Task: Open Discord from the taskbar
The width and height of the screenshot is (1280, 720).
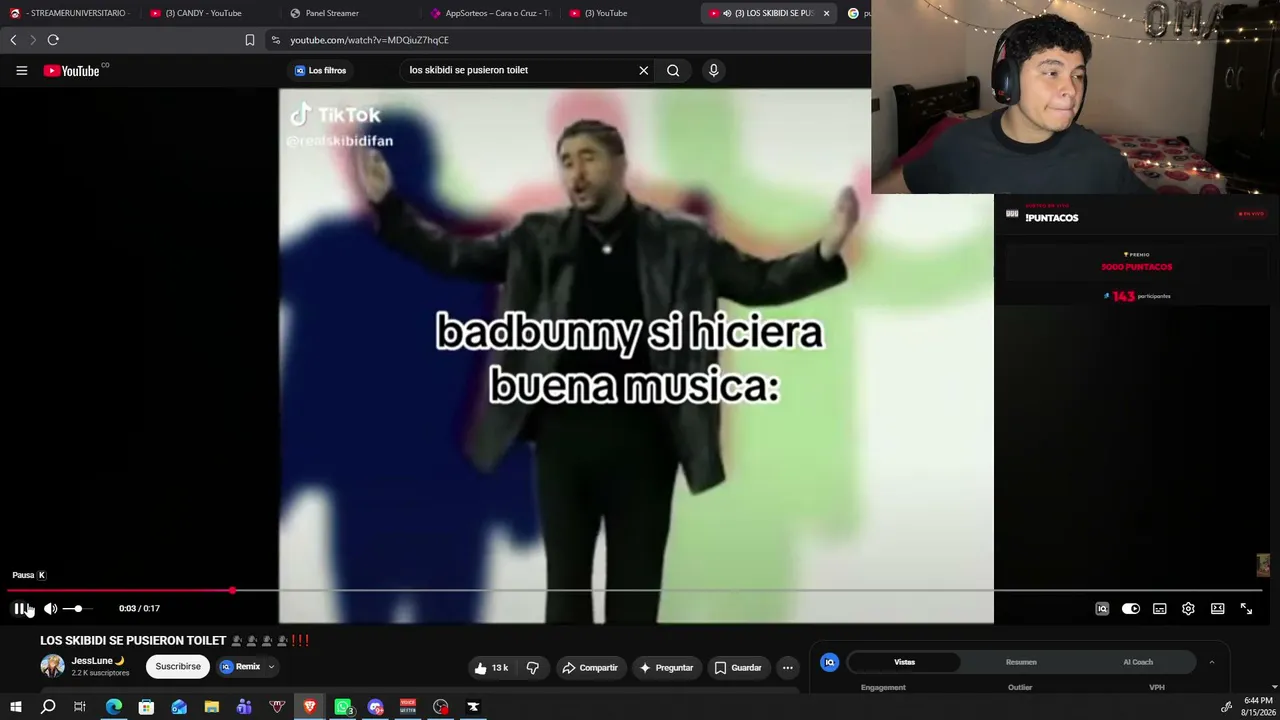Action: (x=376, y=707)
